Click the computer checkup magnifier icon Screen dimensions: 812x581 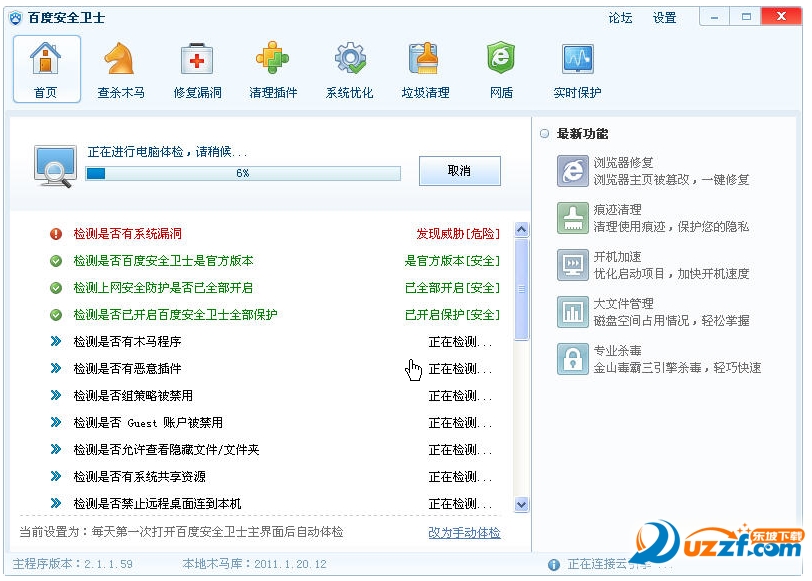[55, 166]
